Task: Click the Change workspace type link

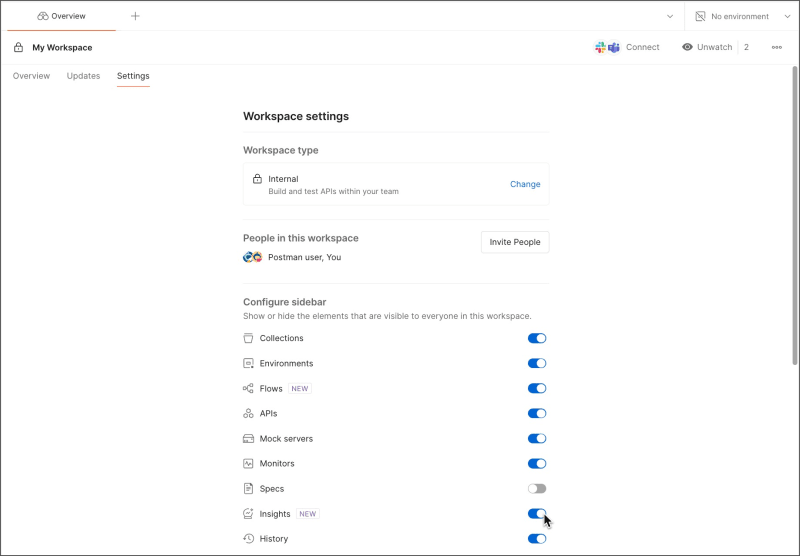Action: tap(525, 184)
